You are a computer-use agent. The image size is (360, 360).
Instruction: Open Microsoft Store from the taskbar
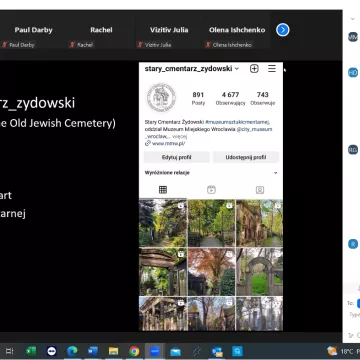coord(238,351)
